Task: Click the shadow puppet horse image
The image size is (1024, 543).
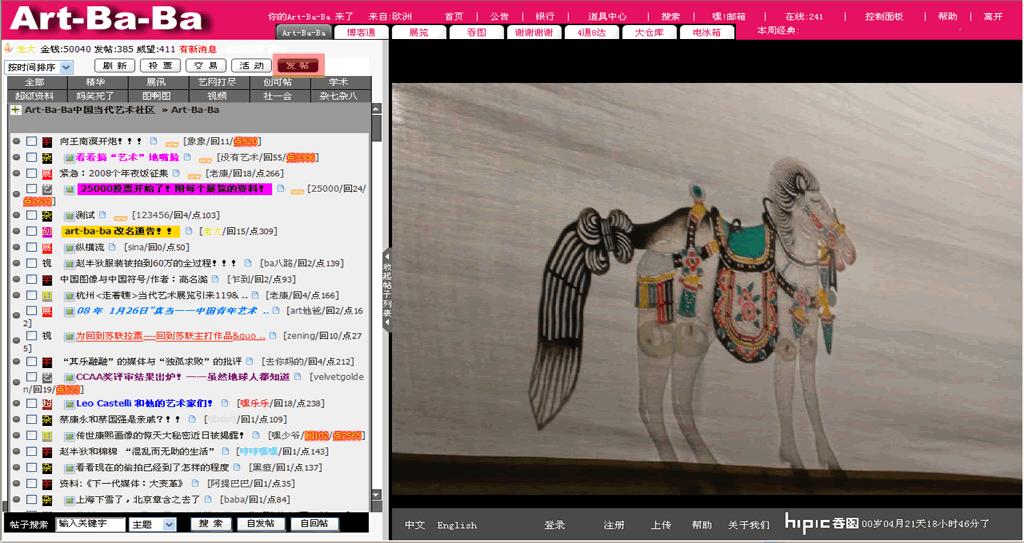Action: click(x=707, y=289)
